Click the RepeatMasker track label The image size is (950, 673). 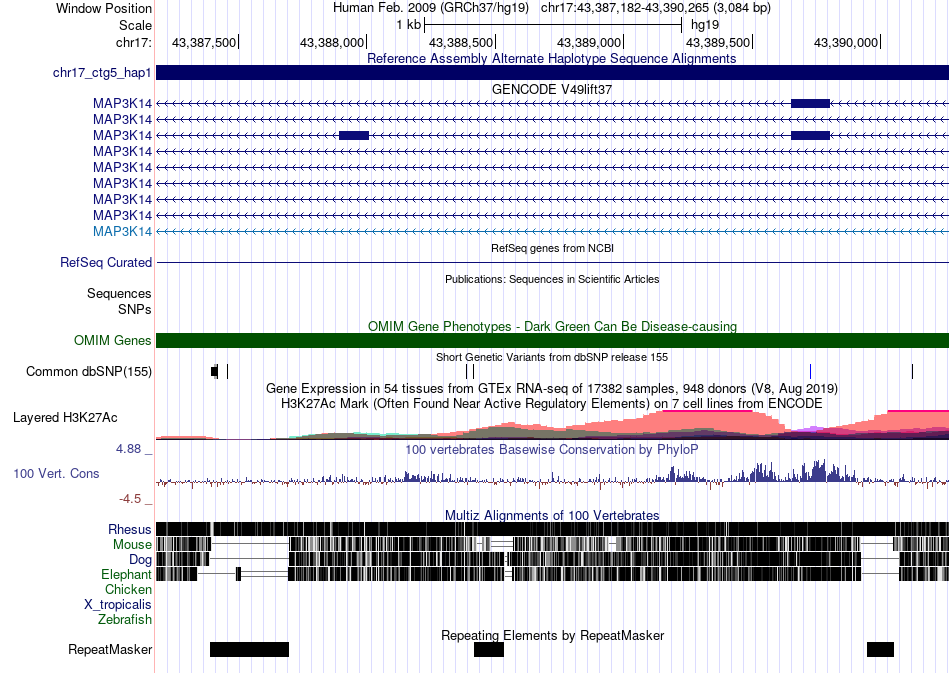tap(110, 649)
